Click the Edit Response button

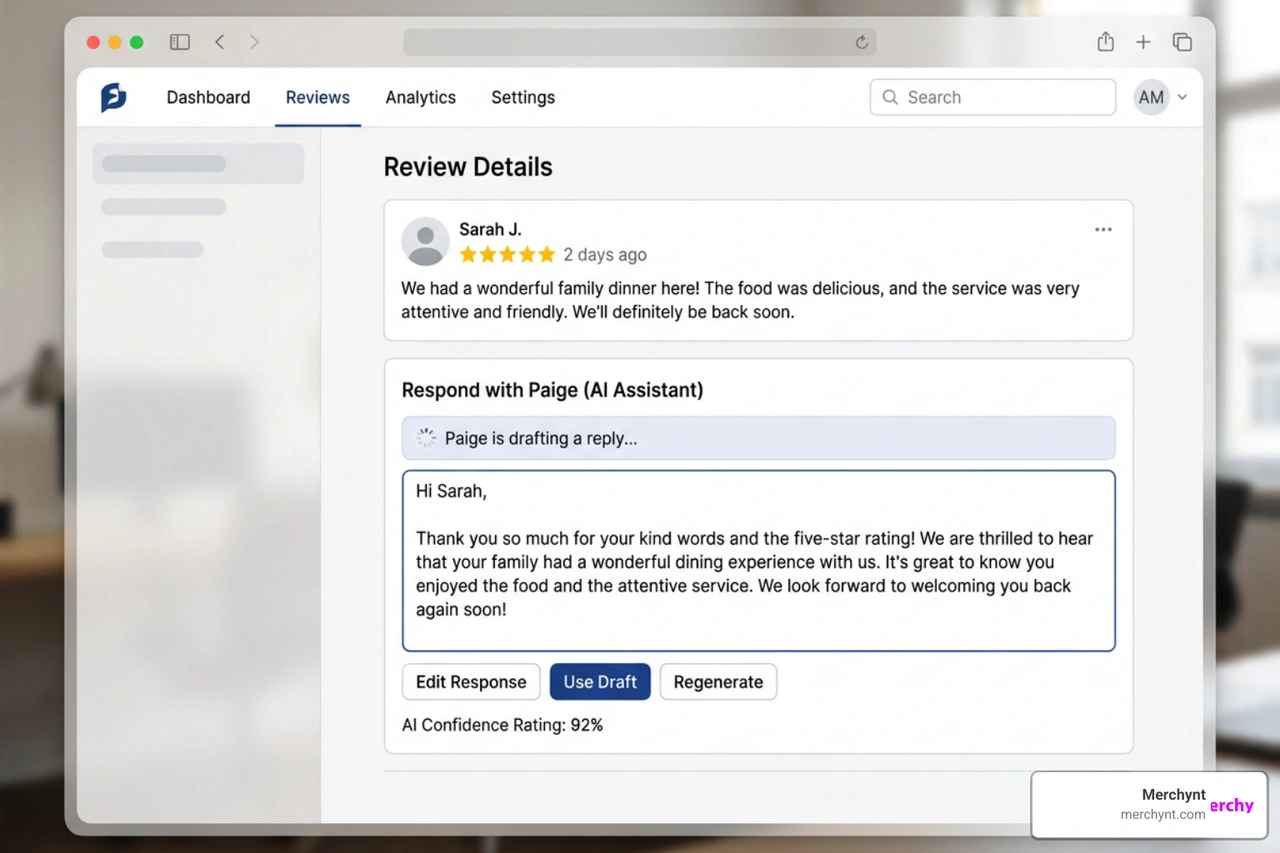pyautogui.click(x=471, y=682)
